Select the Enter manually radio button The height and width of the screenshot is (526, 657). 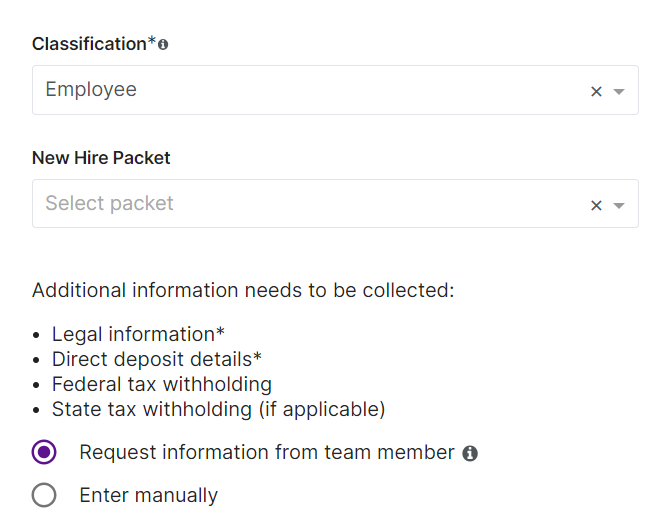click(x=44, y=495)
